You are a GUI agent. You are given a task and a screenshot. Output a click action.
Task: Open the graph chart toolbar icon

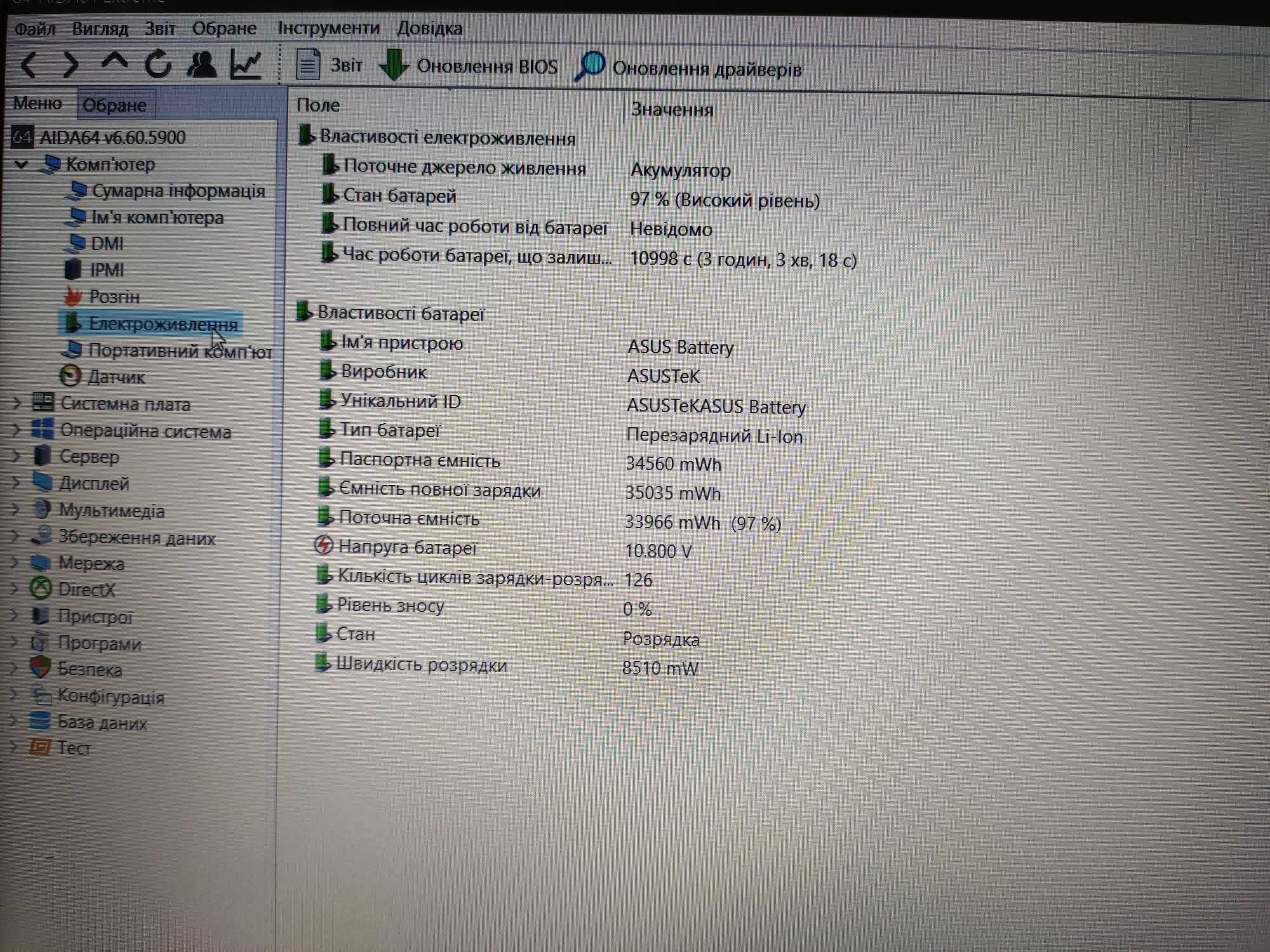tap(246, 65)
